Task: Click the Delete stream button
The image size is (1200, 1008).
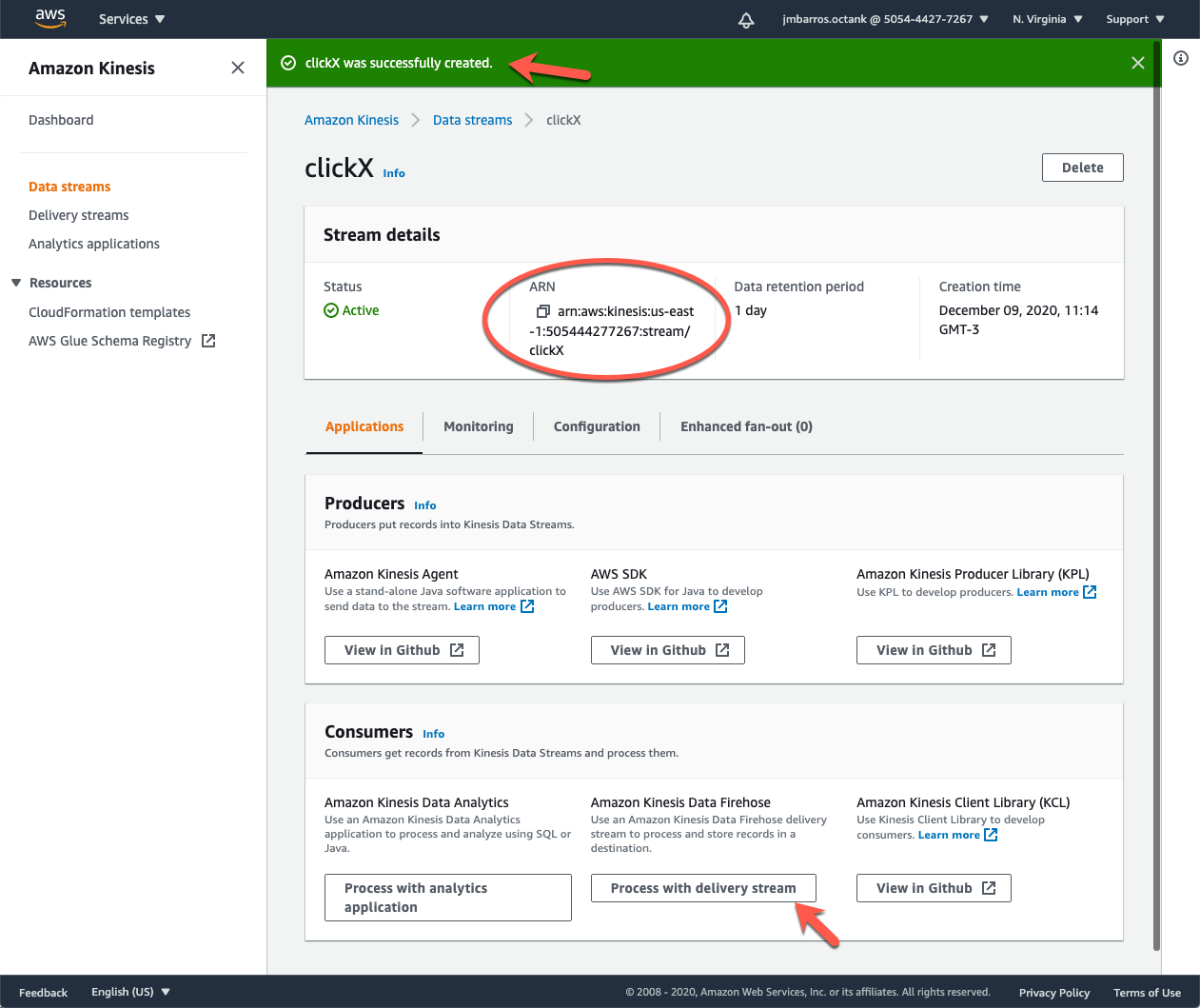Action: point(1083,168)
